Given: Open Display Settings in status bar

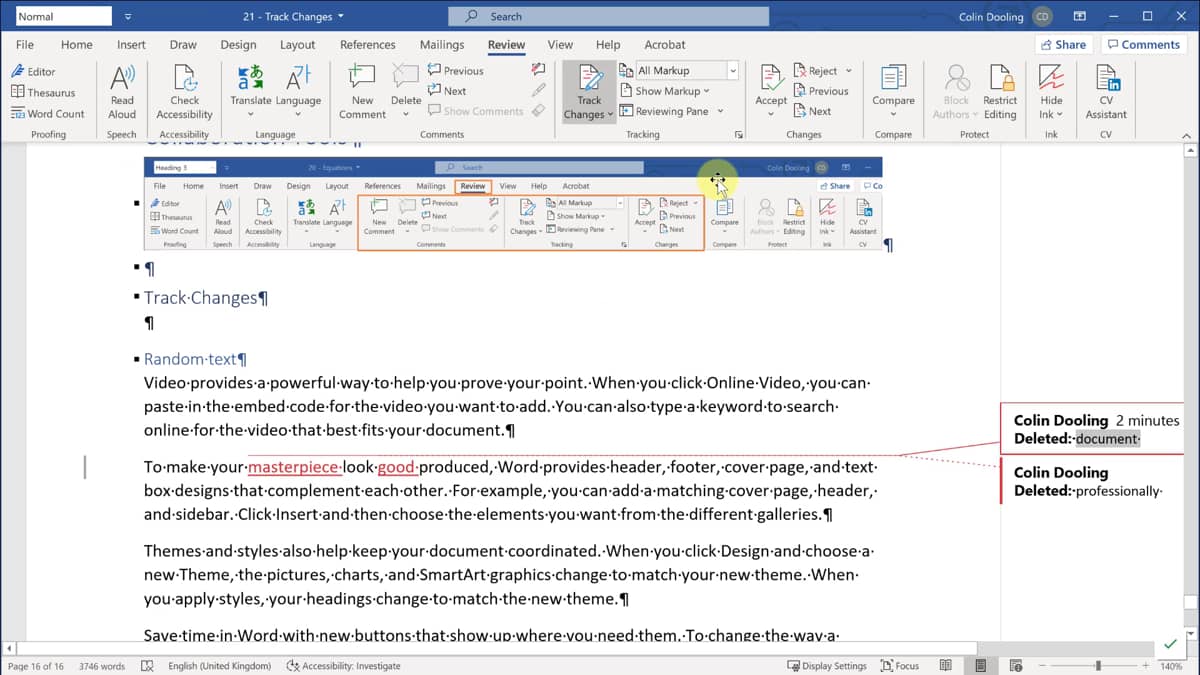Looking at the screenshot, I should pyautogui.click(x=827, y=666).
